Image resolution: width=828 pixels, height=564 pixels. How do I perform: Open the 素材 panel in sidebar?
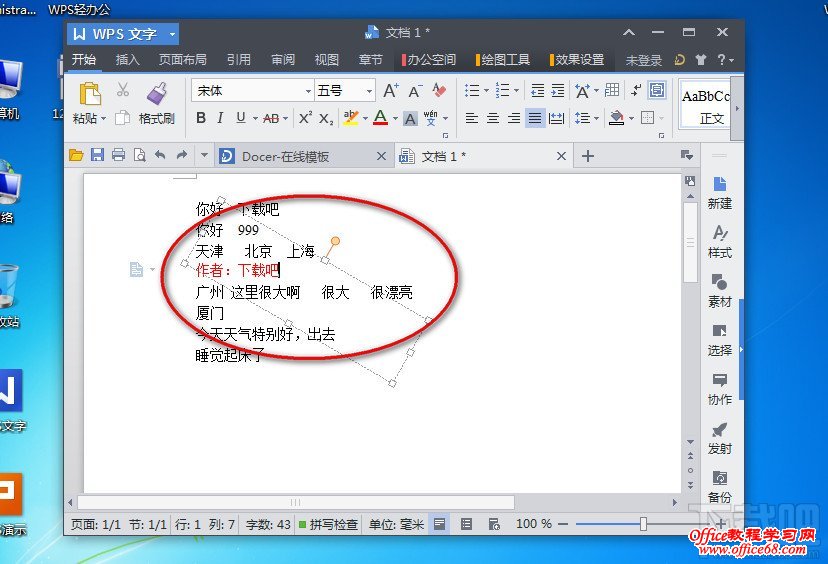tap(719, 290)
